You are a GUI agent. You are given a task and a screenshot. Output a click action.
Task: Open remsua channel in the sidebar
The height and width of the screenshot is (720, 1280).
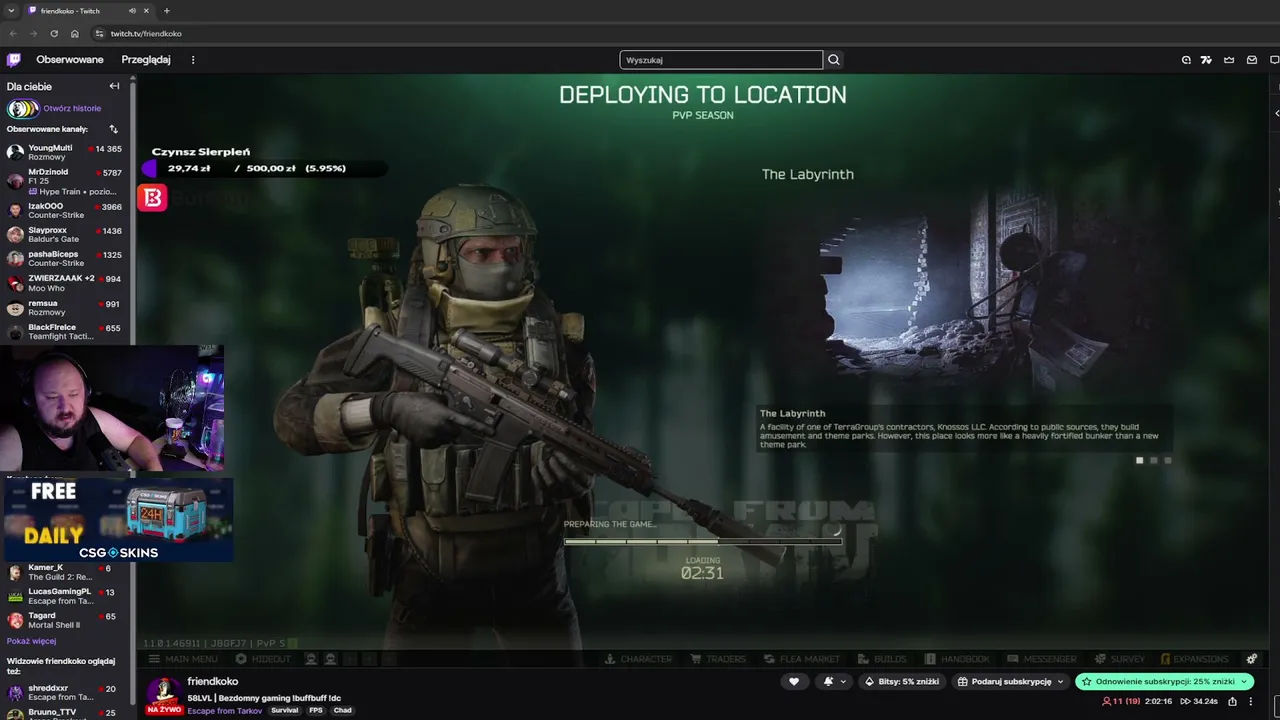(65, 307)
